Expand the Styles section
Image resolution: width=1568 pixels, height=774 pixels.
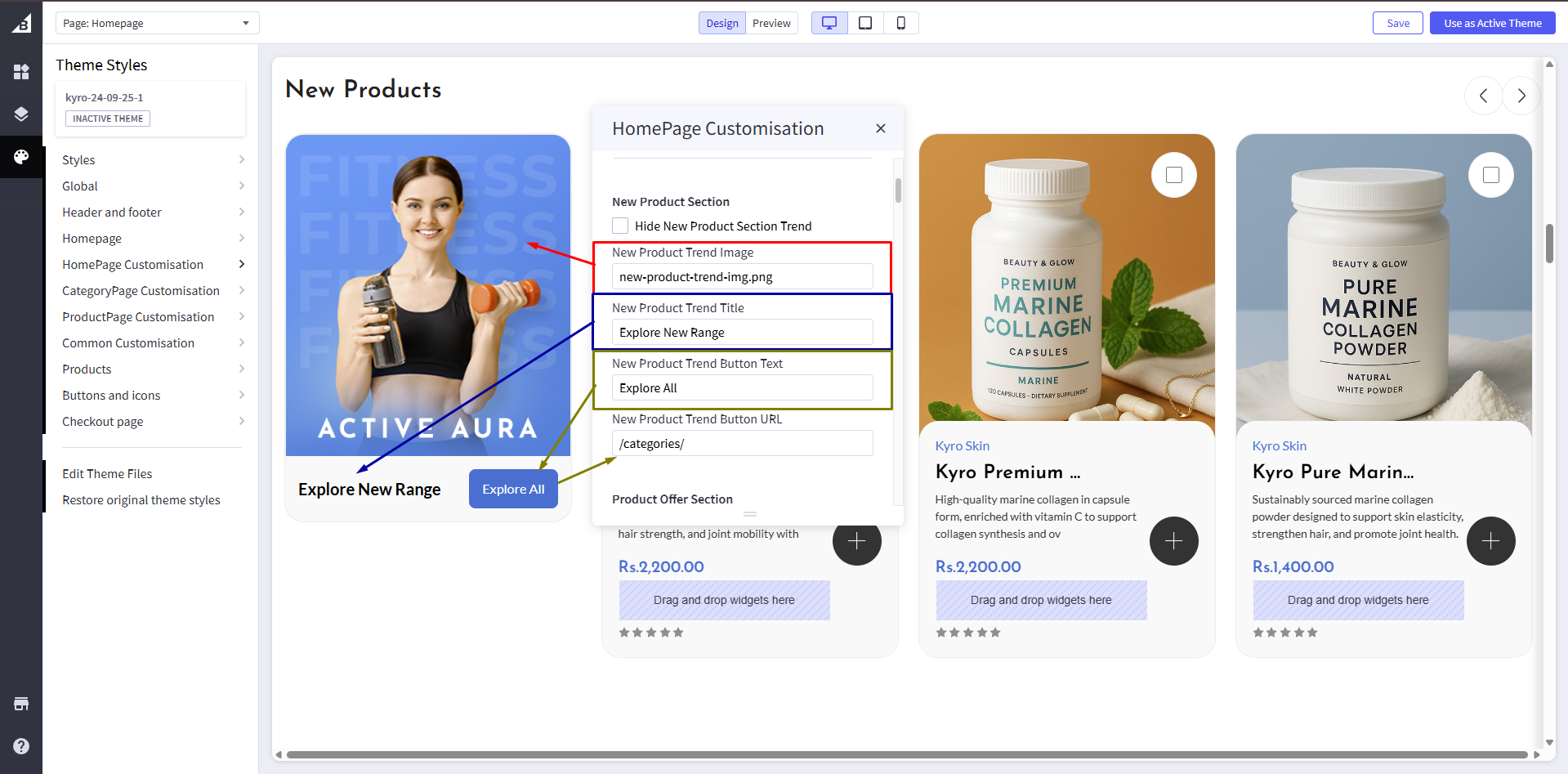click(x=153, y=160)
